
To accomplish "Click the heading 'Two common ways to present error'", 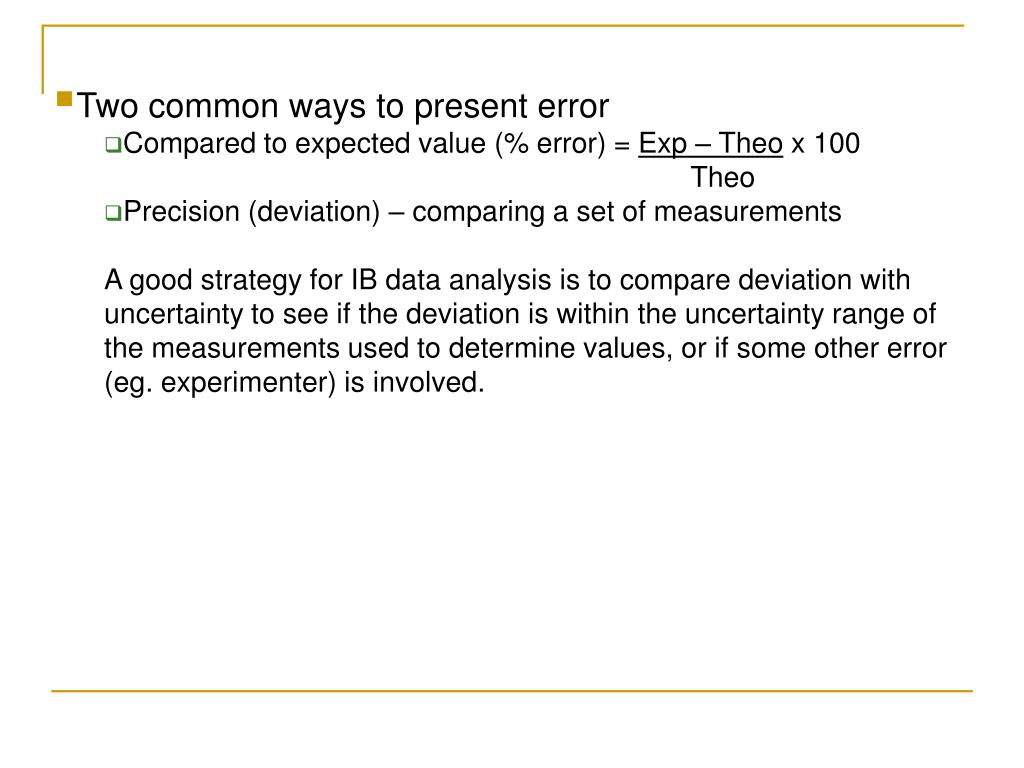I will tap(343, 106).
